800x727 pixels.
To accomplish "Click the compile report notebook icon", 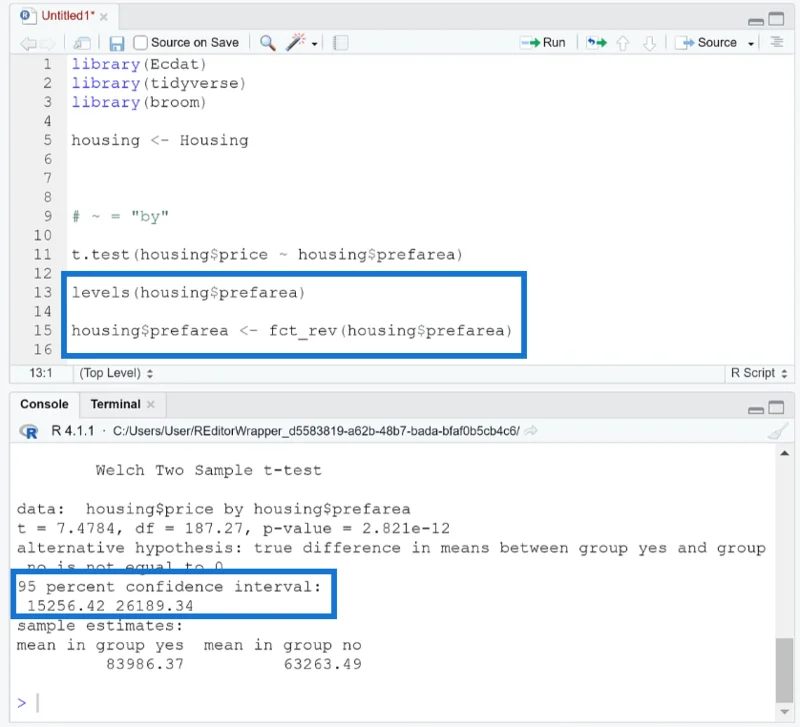I will (x=340, y=43).
